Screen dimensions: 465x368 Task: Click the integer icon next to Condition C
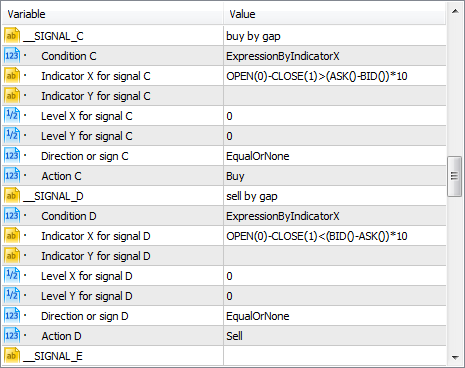[12, 56]
